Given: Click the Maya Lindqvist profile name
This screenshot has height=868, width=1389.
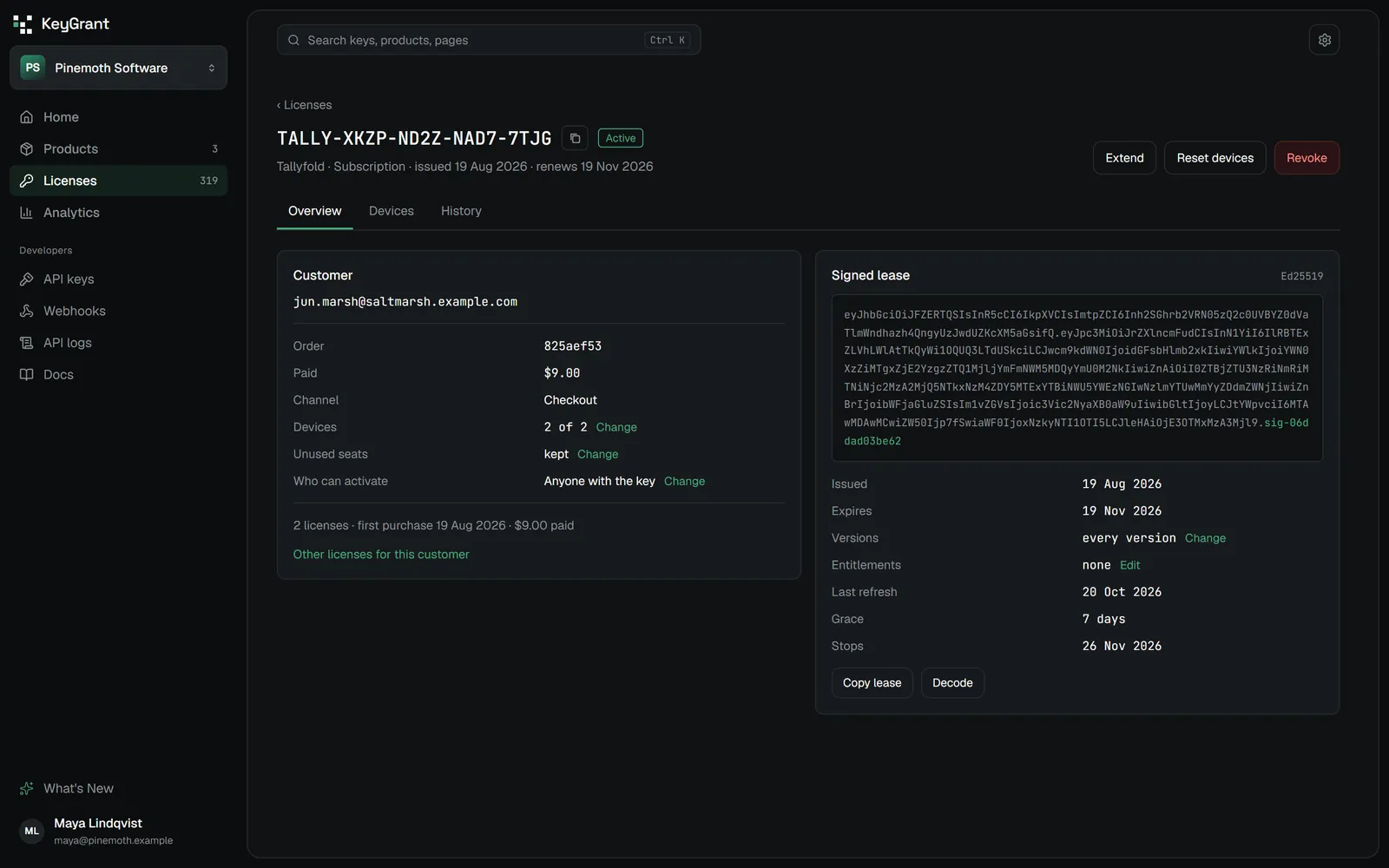Looking at the screenshot, I should click(x=98, y=823).
